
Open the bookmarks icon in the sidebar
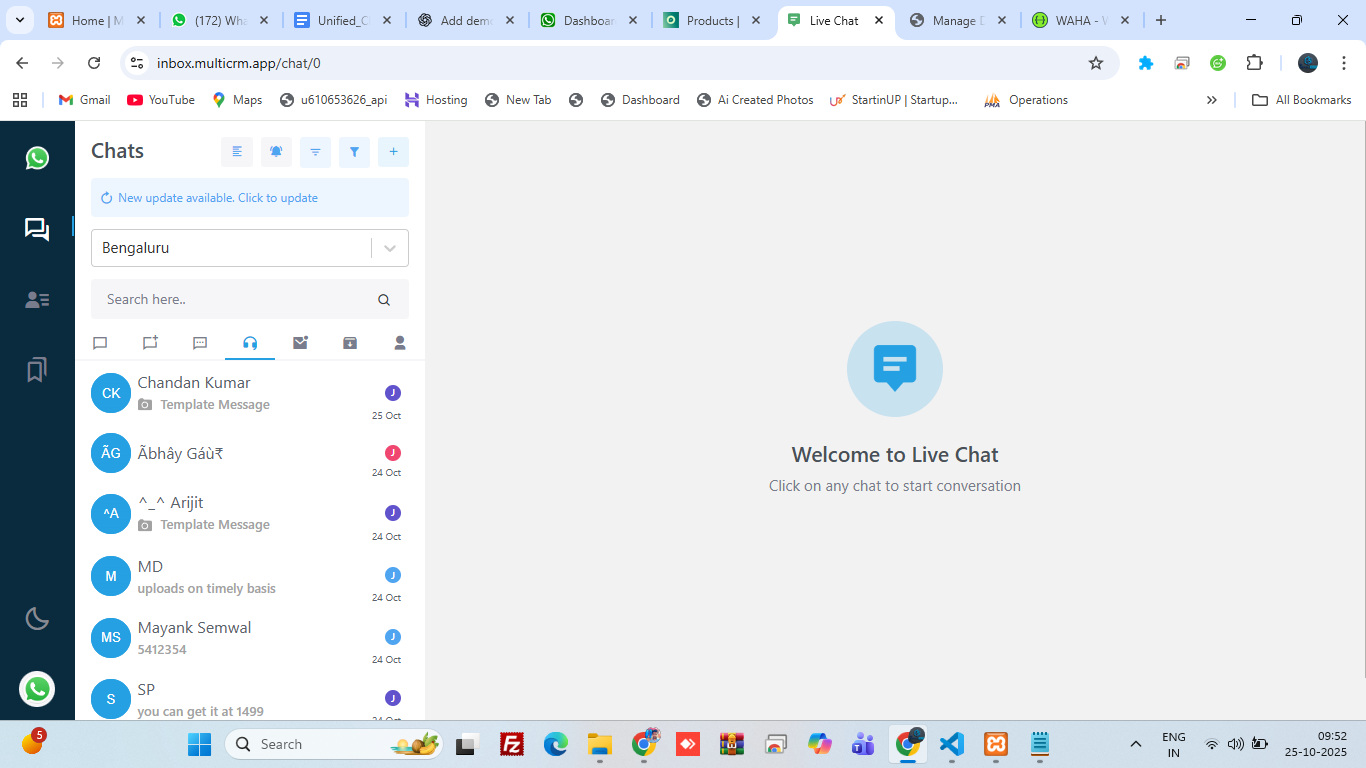click(37, 369)
